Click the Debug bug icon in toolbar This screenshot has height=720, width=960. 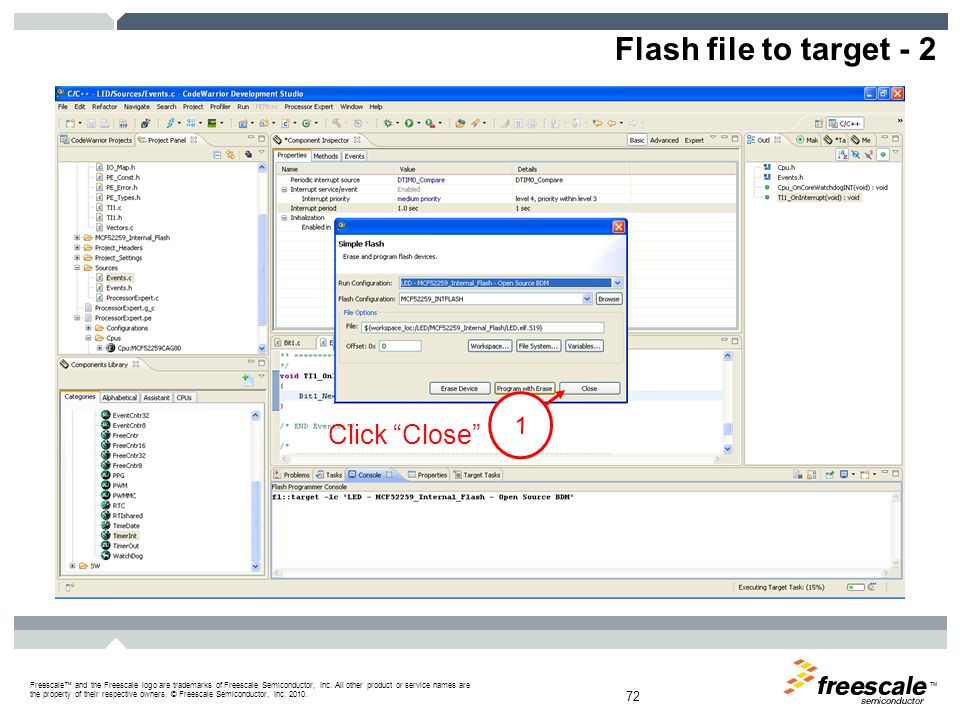[388, 123]
